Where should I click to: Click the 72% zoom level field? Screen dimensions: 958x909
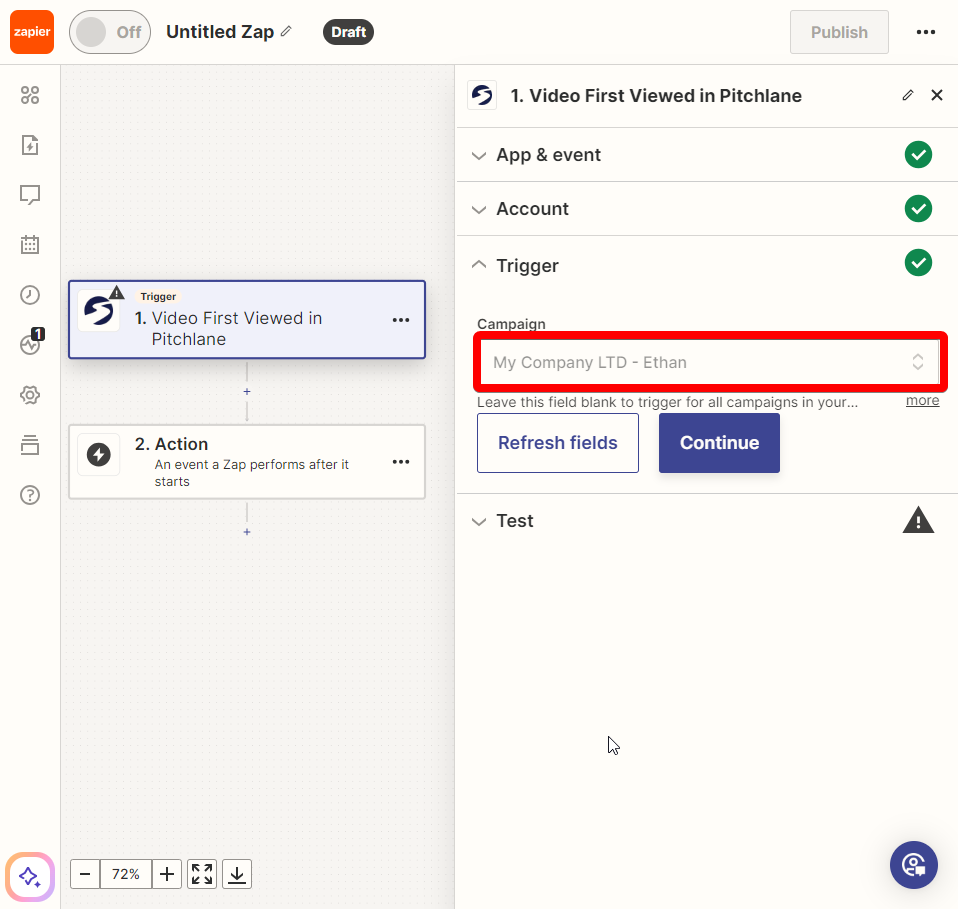click(126, 874)
